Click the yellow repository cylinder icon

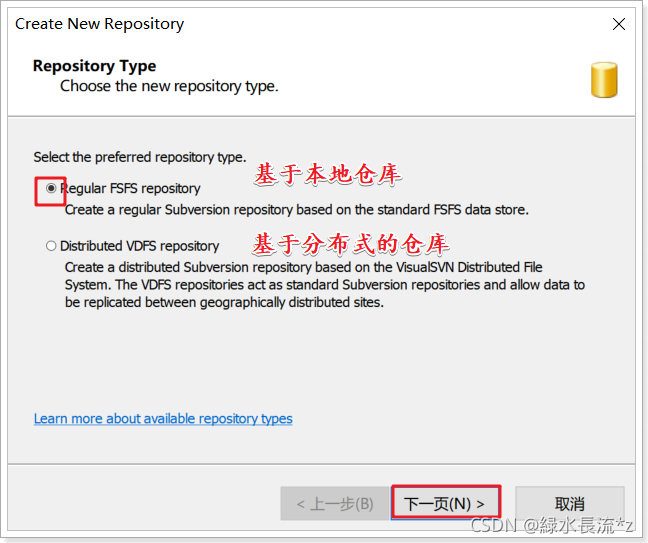point(604,80)
